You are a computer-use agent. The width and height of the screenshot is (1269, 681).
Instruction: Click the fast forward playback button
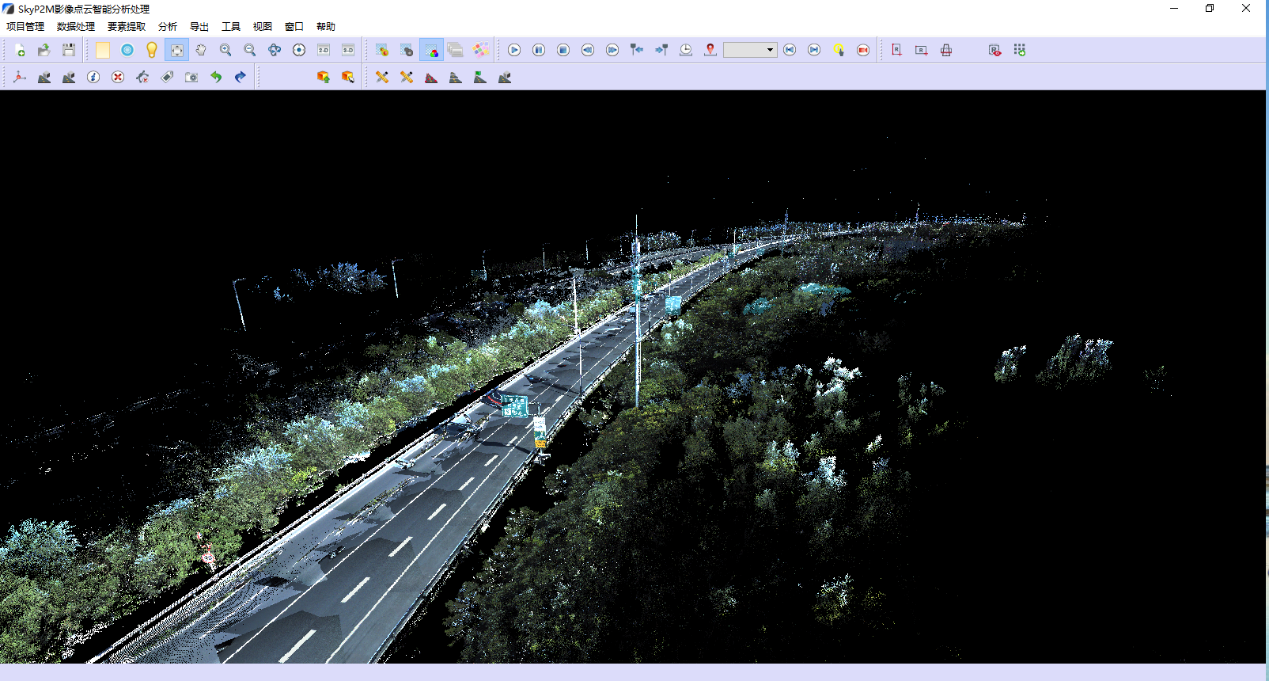coord(612,50)
